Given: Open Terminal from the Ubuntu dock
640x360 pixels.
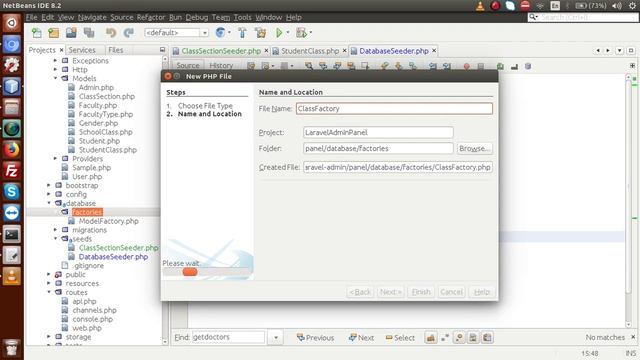Looking at the screenshot, I should coord(11,234).
